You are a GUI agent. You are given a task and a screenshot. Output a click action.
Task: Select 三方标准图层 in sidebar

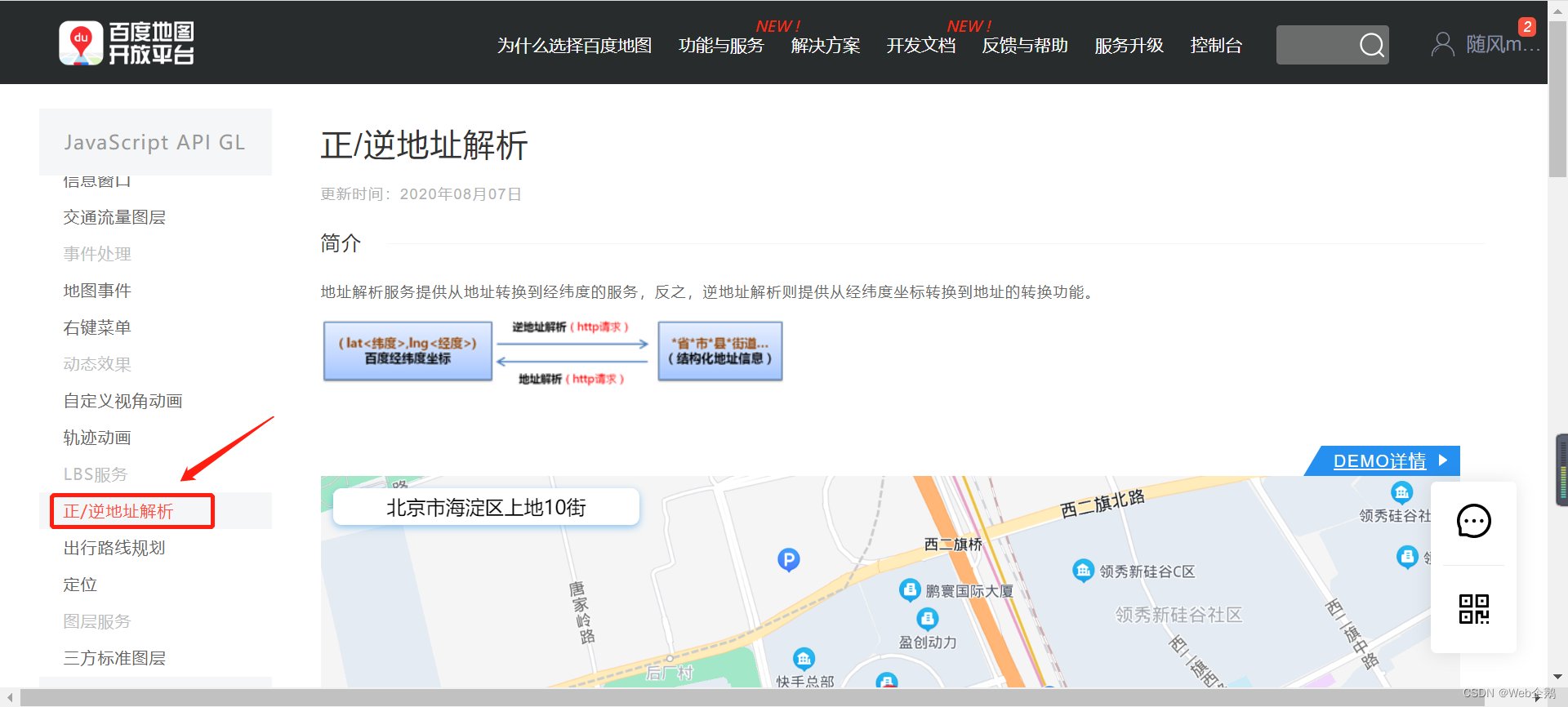tap(114, 658)
